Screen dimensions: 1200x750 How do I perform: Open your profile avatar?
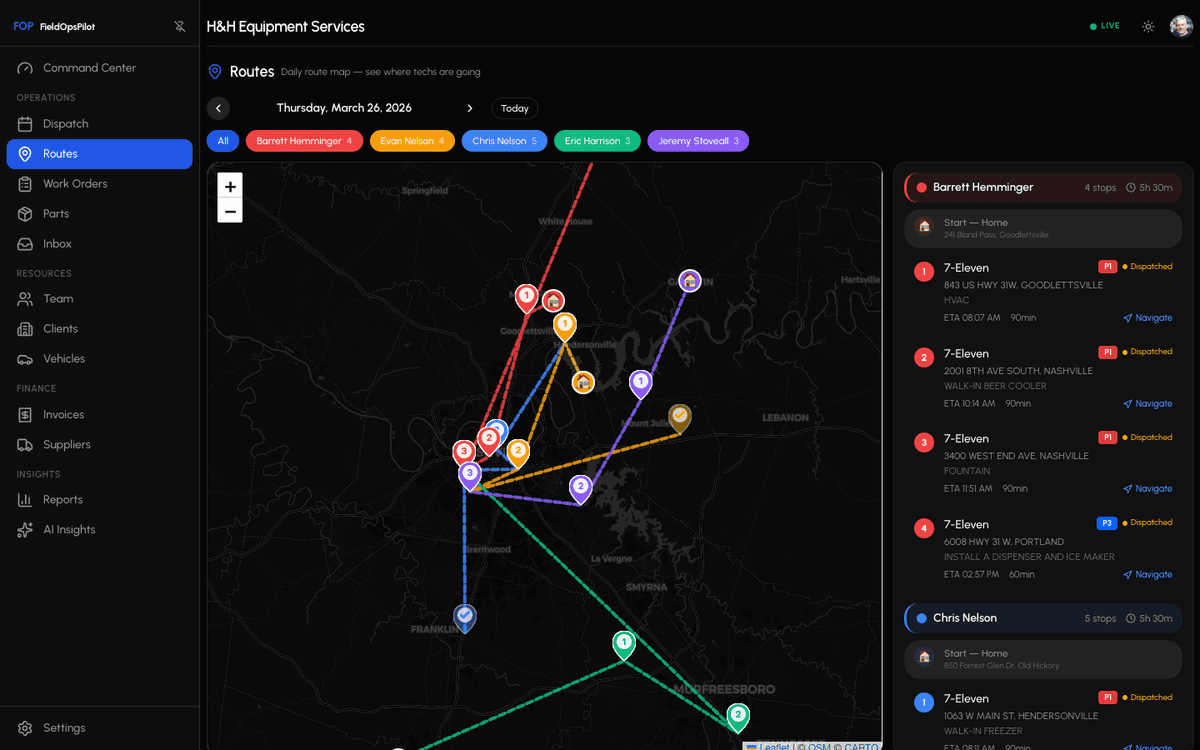coord(1181,25)
